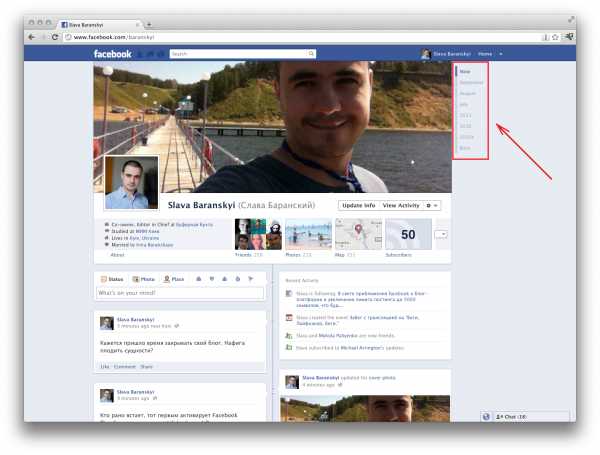The width and height of the screenshot is (600, 455).
Task: Click the audience icon beside the first post's timestamp
Action: tap(176, 326)
